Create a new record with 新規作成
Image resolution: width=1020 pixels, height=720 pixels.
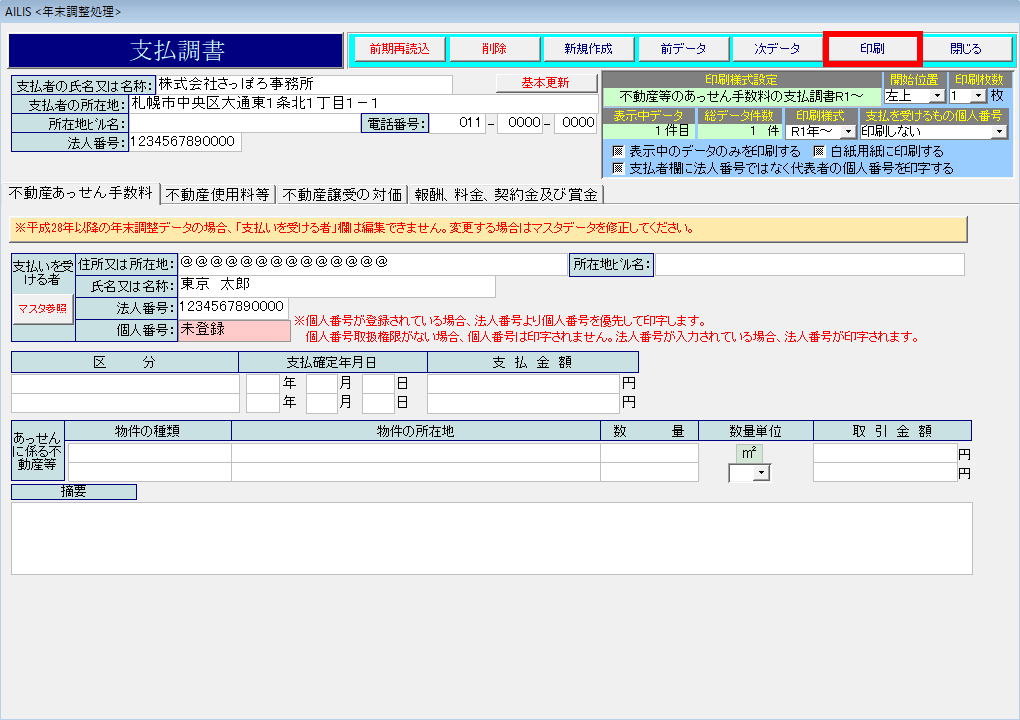(588, 48)
